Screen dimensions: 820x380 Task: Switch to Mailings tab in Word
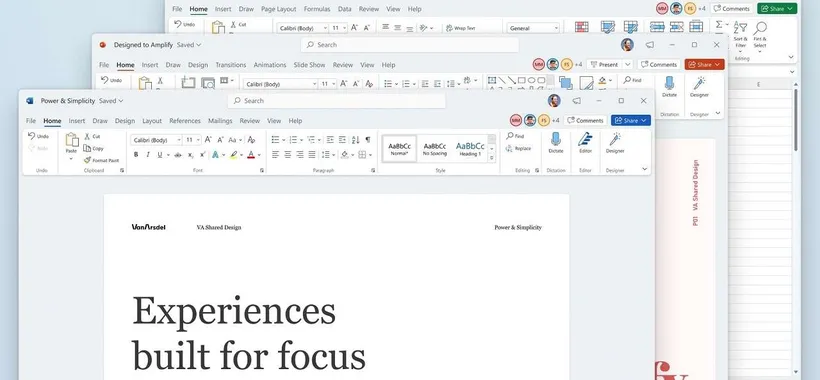coord(220,121)
